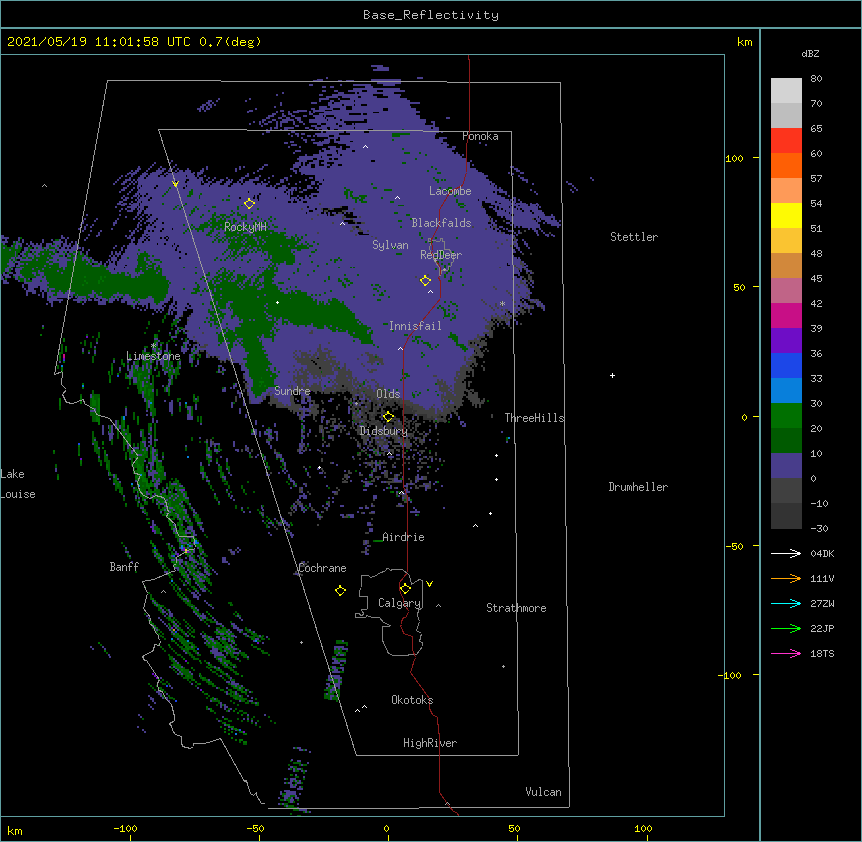862x842 pixels.
Task: Click the Limestone label
Action: (x=153, y=356)
